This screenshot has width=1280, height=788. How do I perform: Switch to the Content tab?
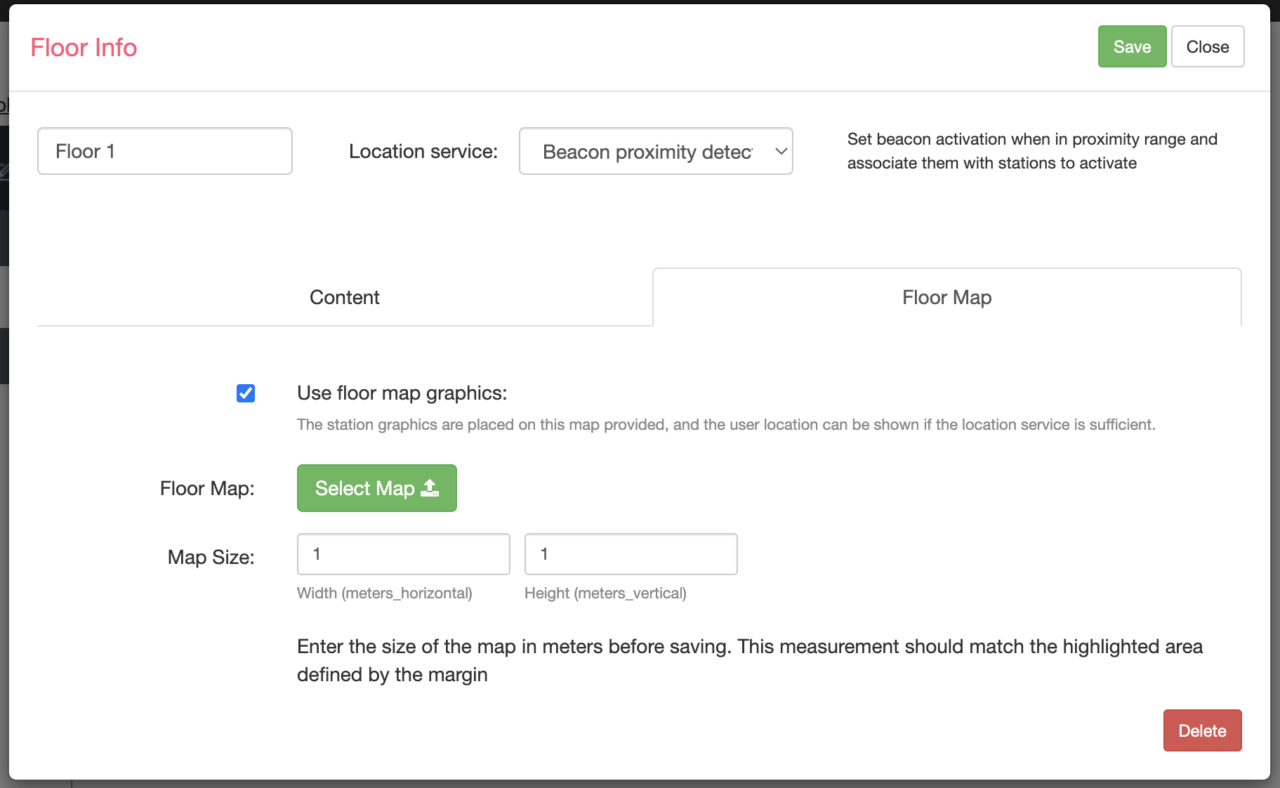pos(344,297)
